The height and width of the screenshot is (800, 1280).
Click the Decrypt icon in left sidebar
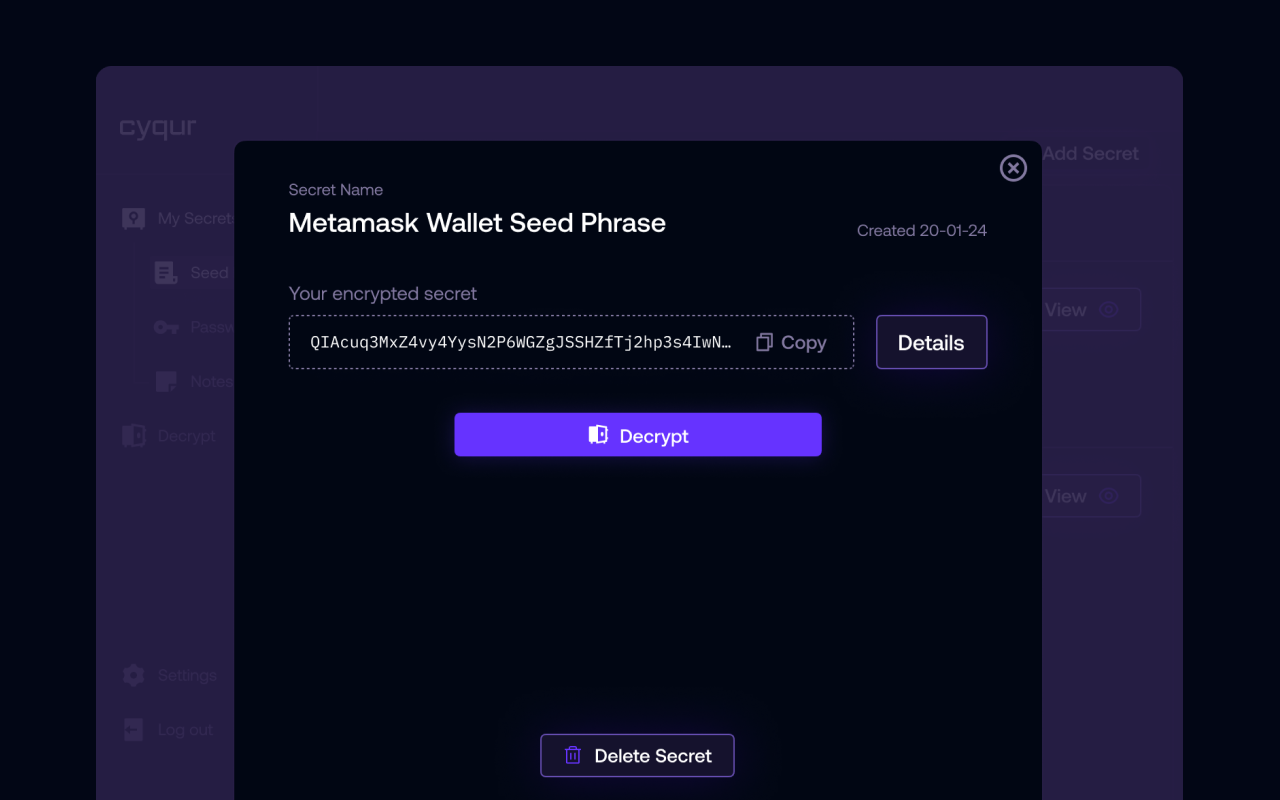click(133, 436)
